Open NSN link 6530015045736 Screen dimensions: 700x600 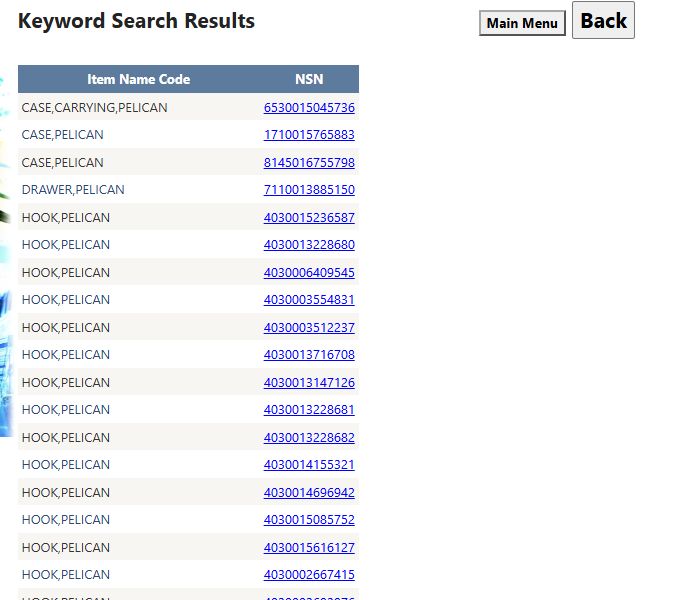click(309, 108)
